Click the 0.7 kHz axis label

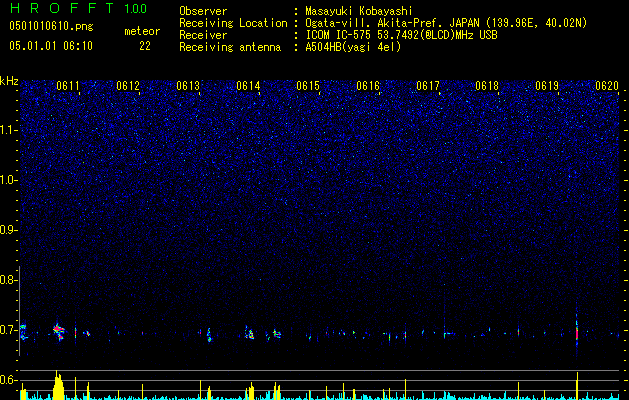[x=8, y=330]
